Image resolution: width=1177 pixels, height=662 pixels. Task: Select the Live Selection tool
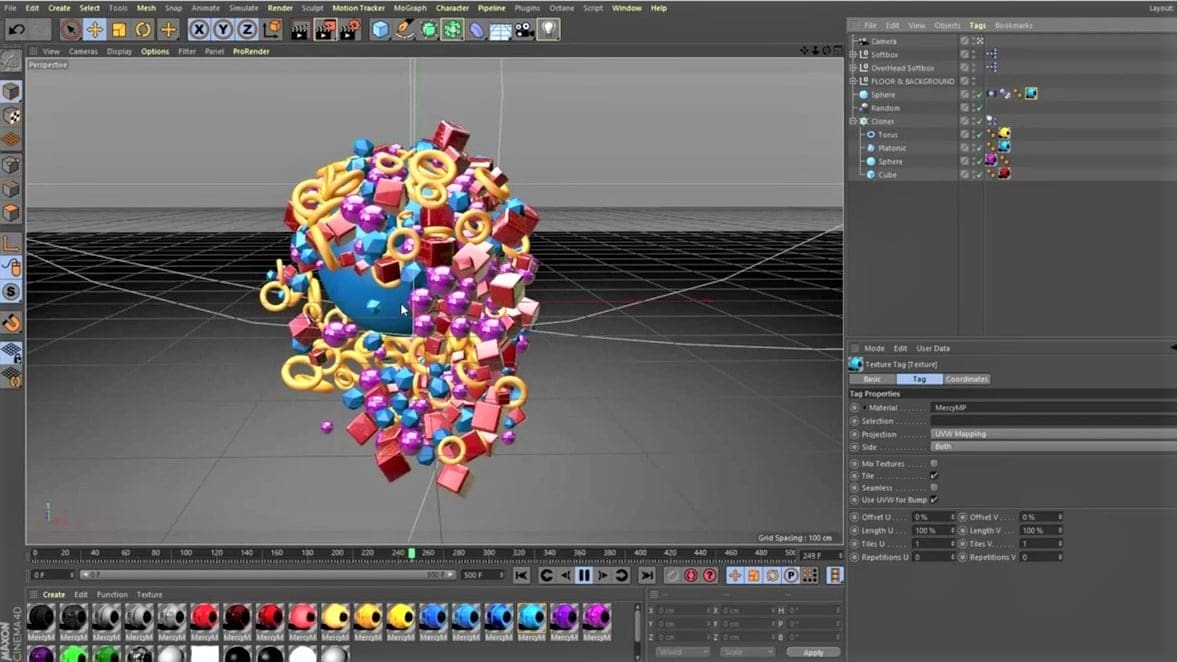coord(68,29)
